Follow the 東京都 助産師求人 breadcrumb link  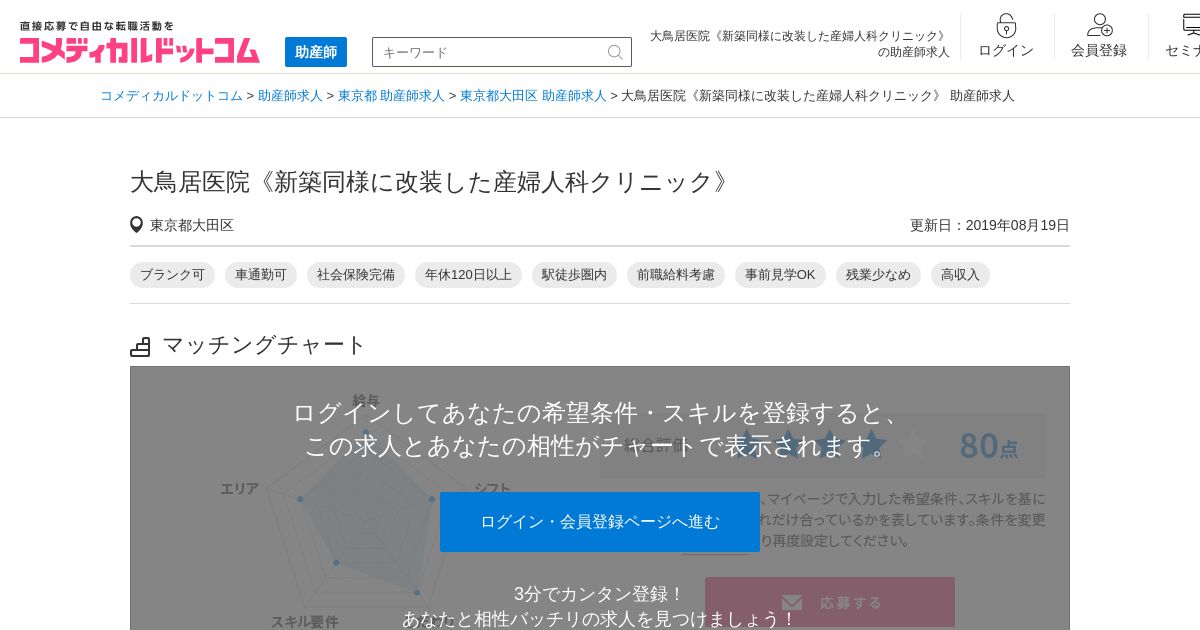[x=391, y=96]
